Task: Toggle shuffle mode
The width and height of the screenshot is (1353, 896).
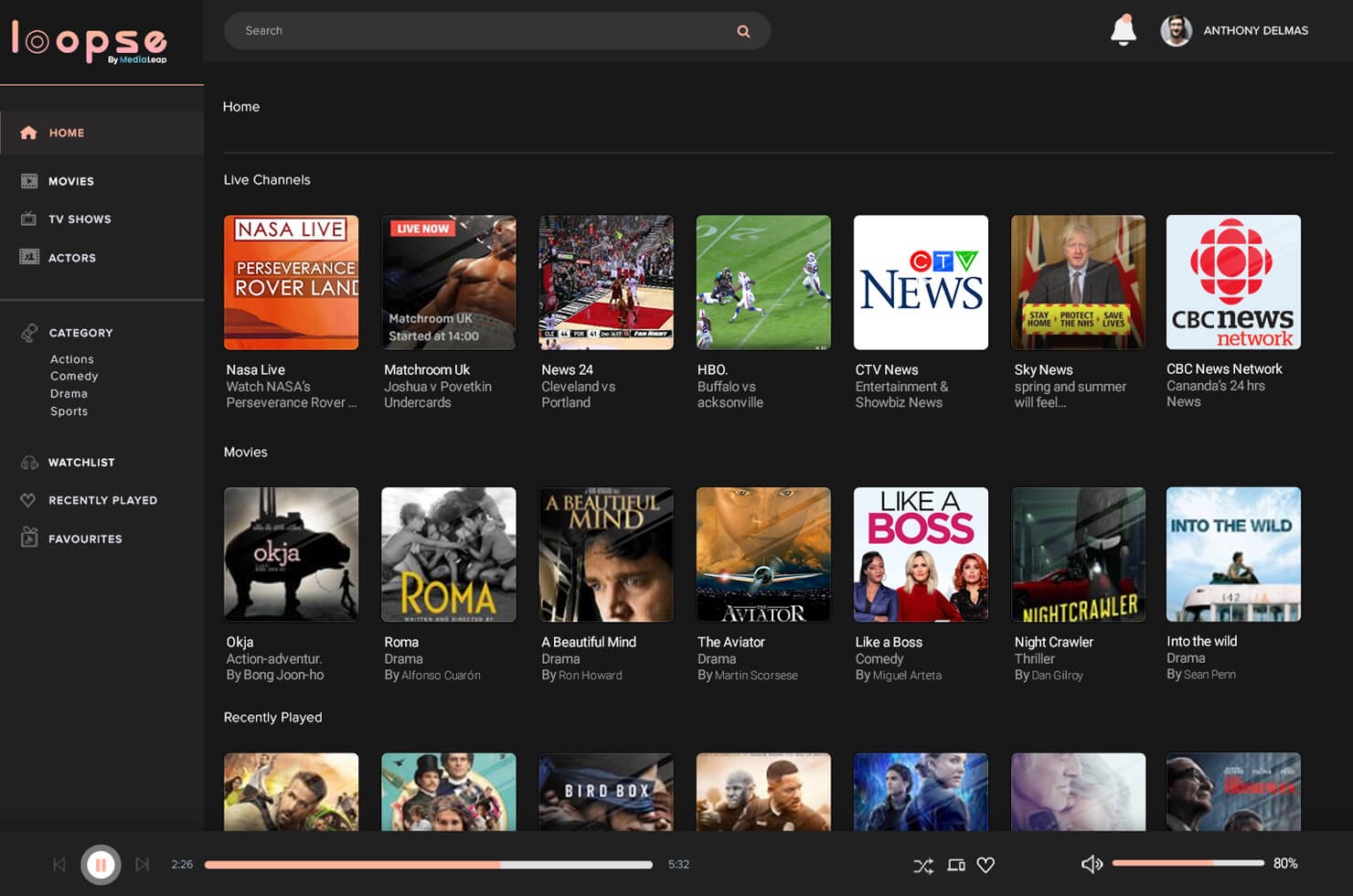Action: (923, 865)
